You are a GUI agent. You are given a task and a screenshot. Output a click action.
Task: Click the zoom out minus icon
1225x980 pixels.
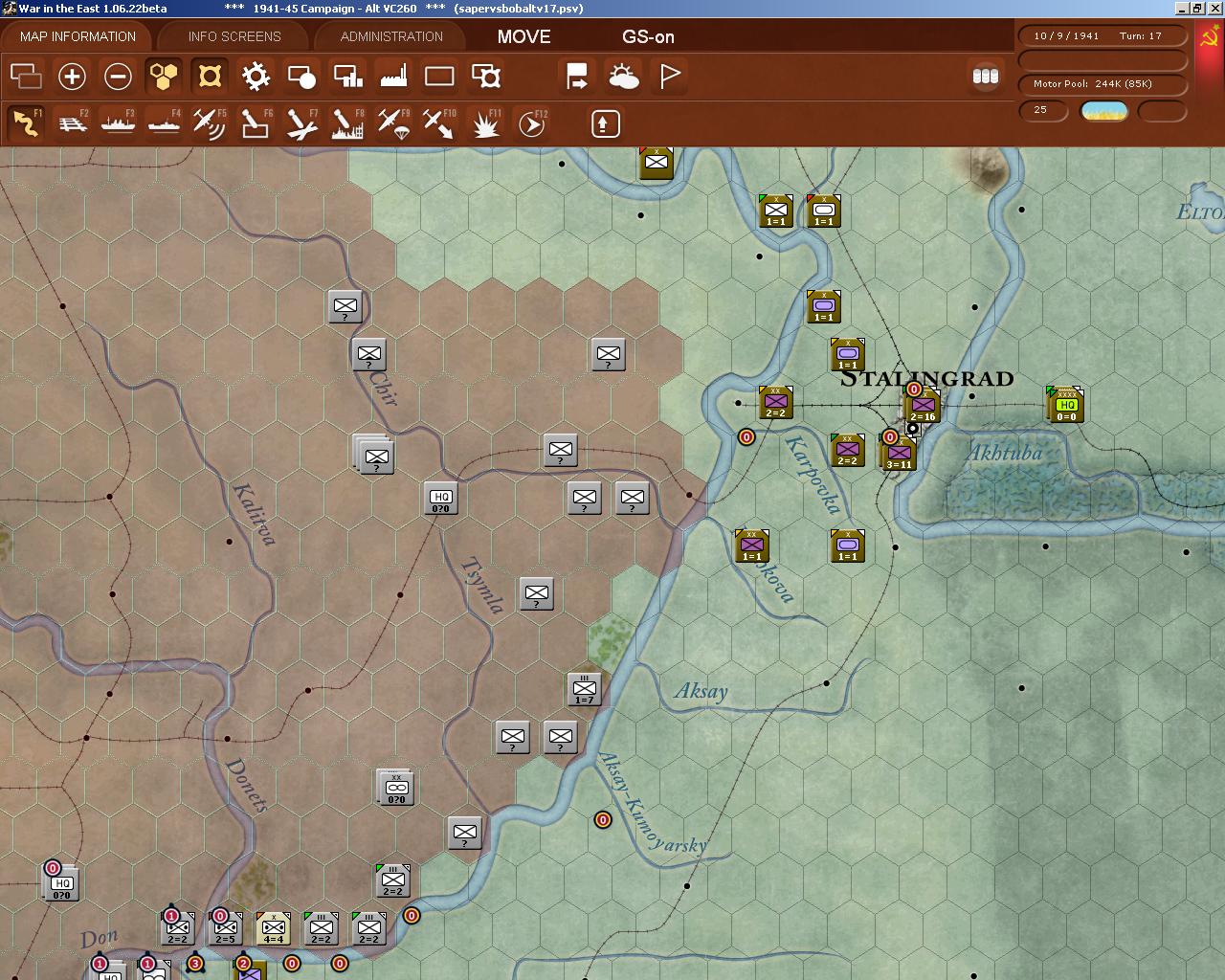point(118,76)
